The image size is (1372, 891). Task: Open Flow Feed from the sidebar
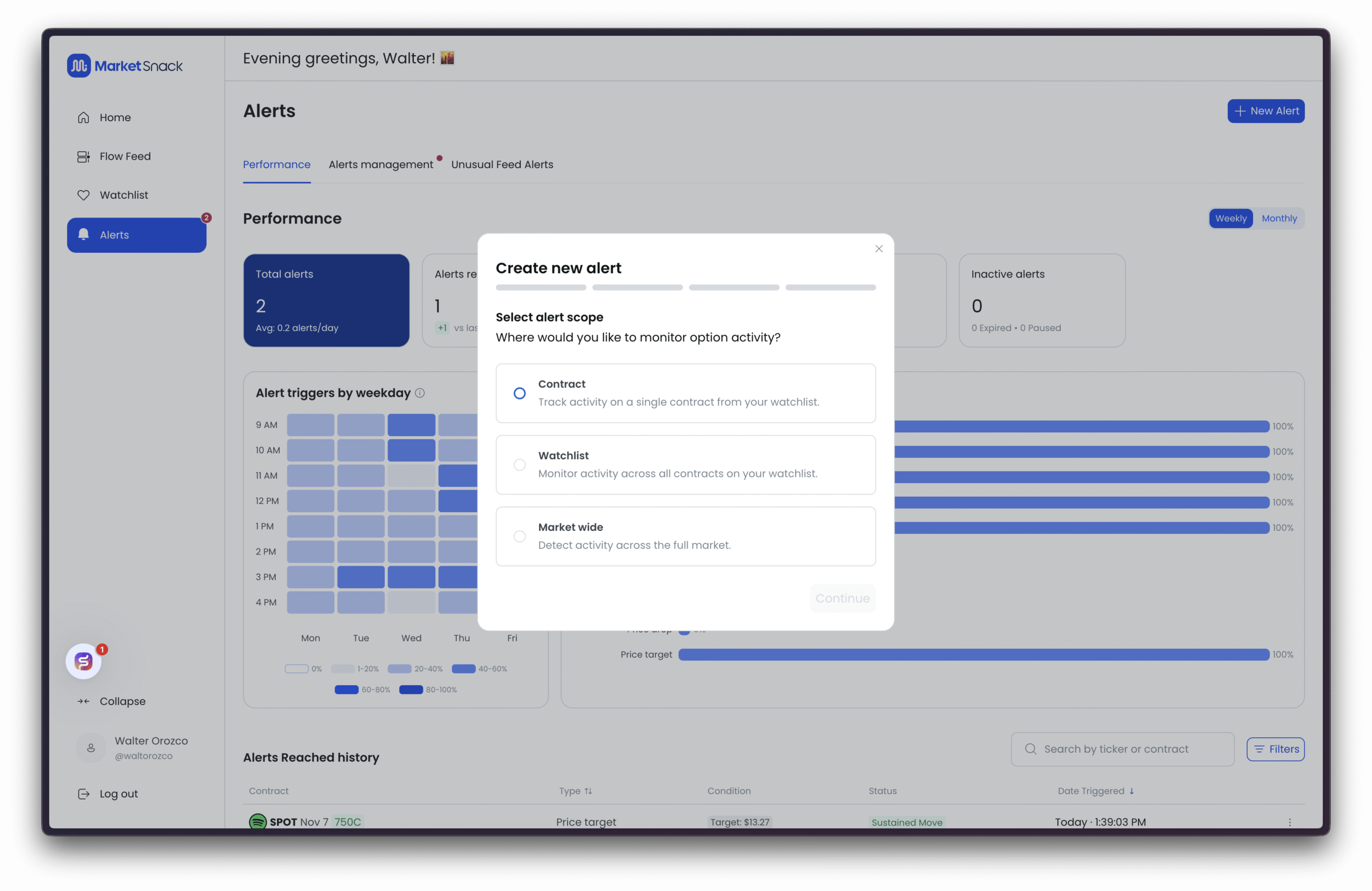(124, 156)
